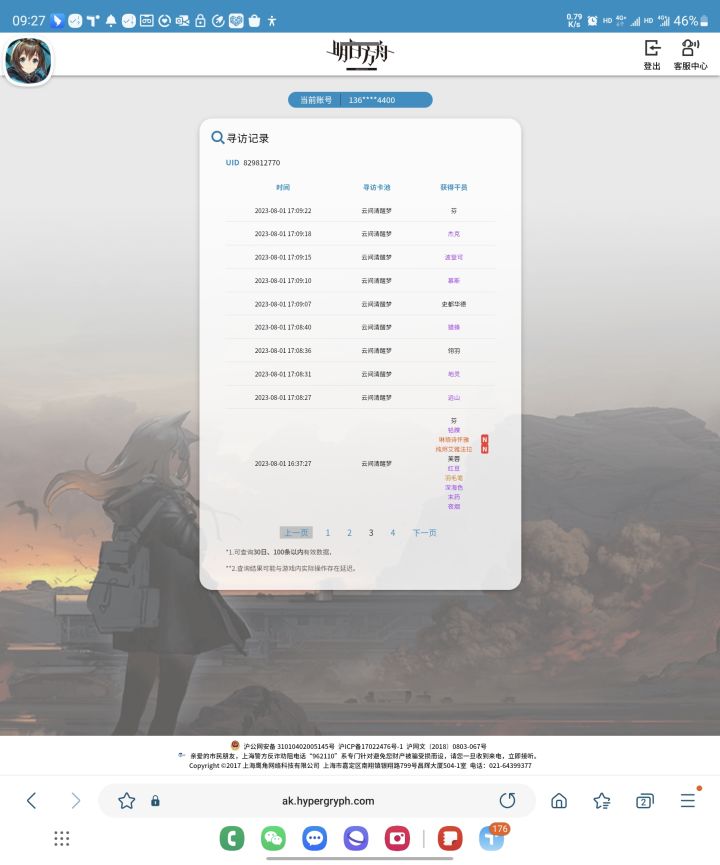Open the app drawer grid icon

coord(62,839)
